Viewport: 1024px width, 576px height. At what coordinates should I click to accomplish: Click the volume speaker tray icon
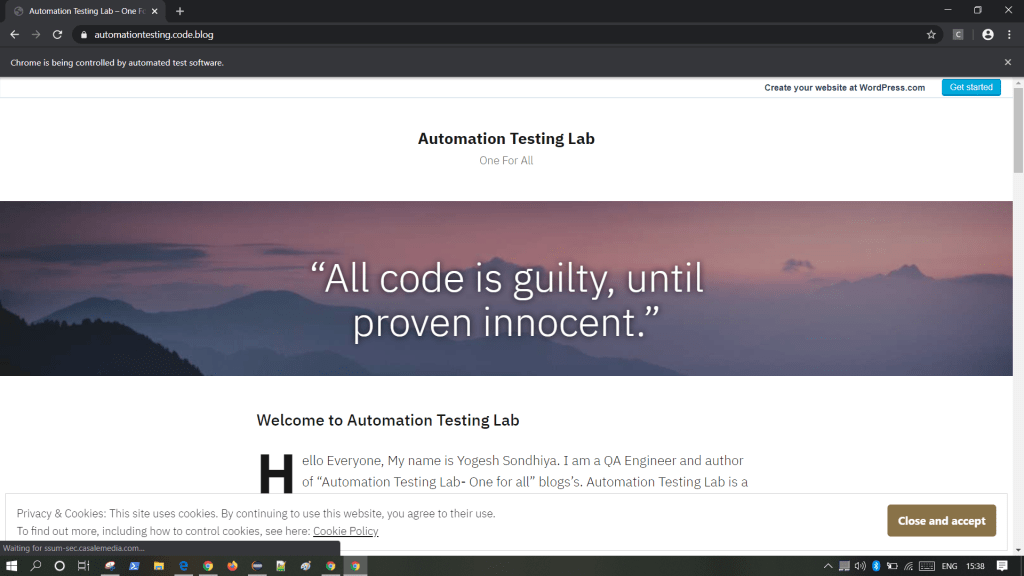(x=860, y=566)
